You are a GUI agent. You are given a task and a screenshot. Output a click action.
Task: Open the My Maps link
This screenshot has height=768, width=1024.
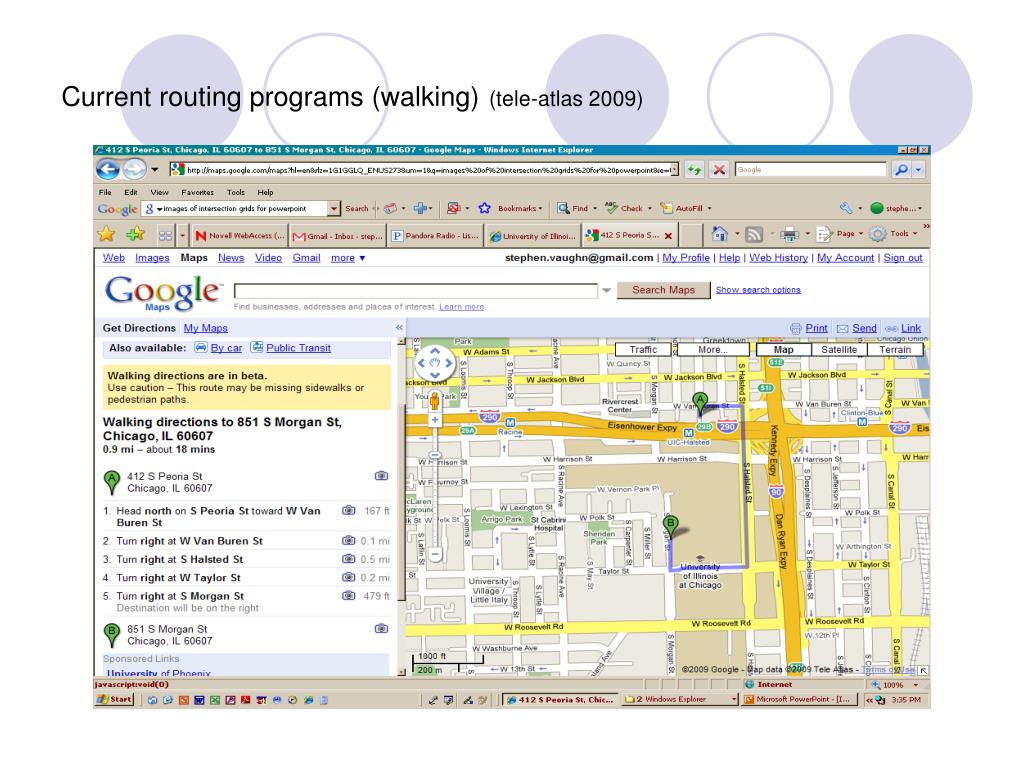206,328
